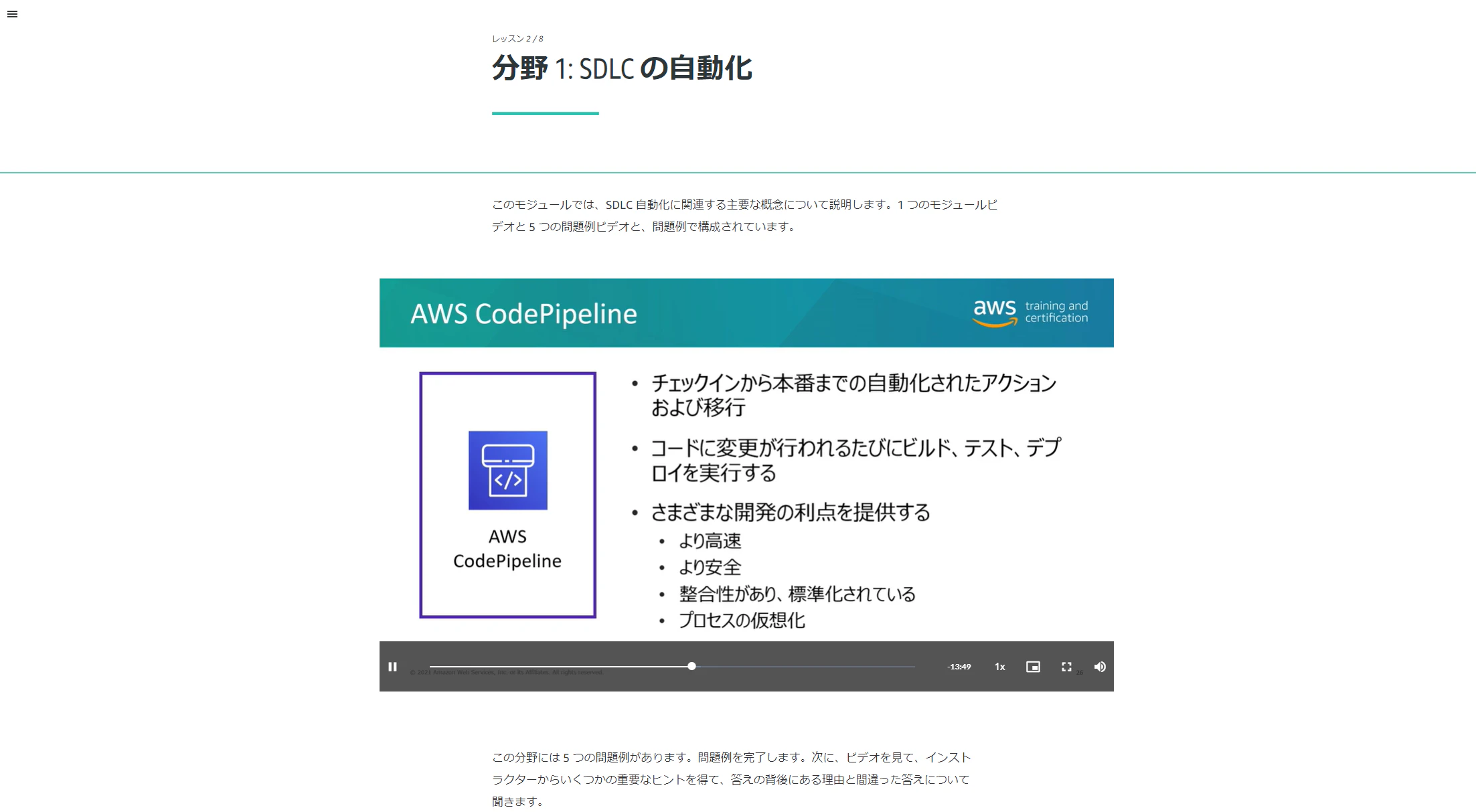This screenshot has height=812, width=1476.
Task: Click the aws training and certification logo
Action: coord(1030,312)
